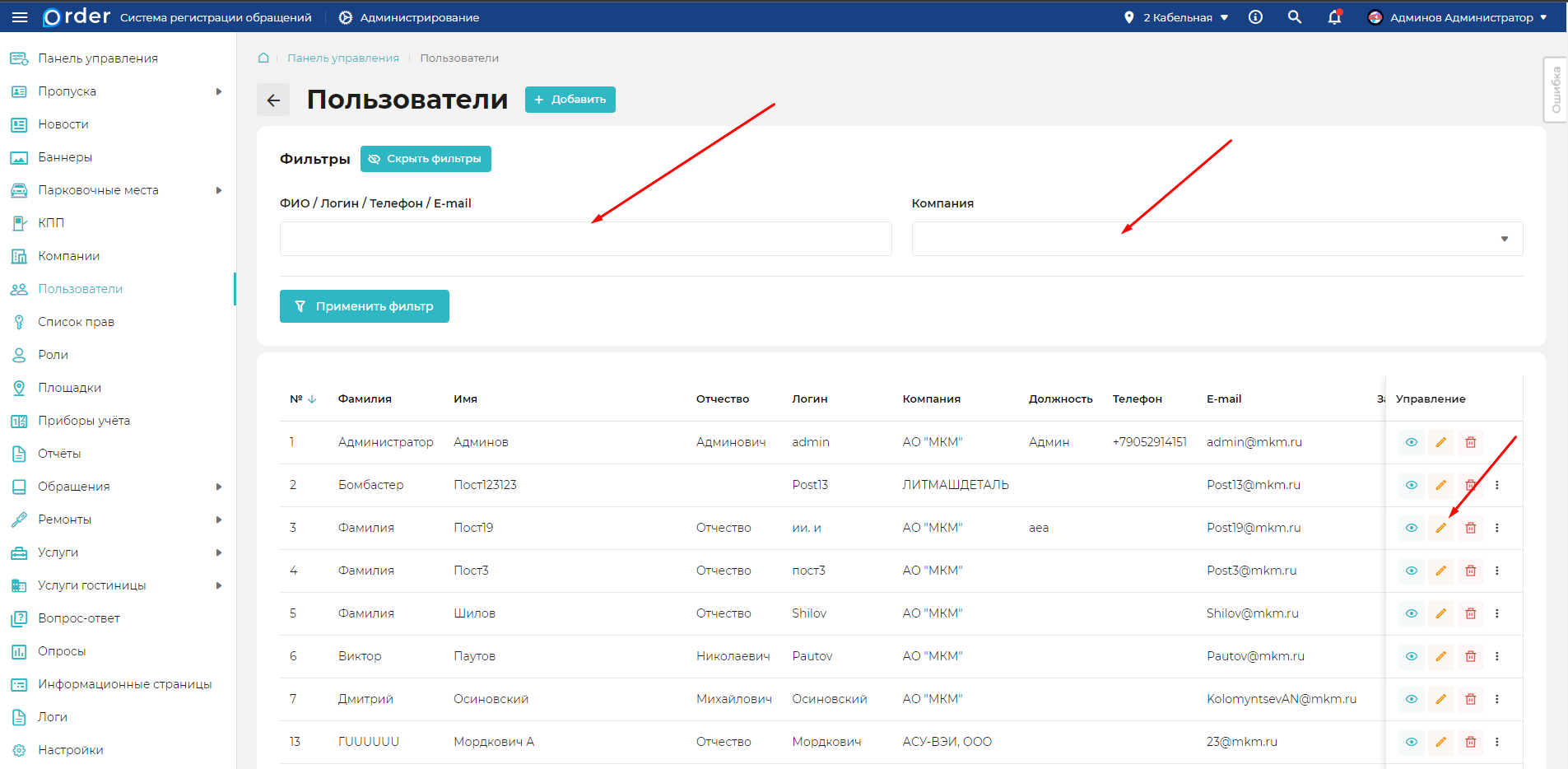Click the Добавить button

570,100
